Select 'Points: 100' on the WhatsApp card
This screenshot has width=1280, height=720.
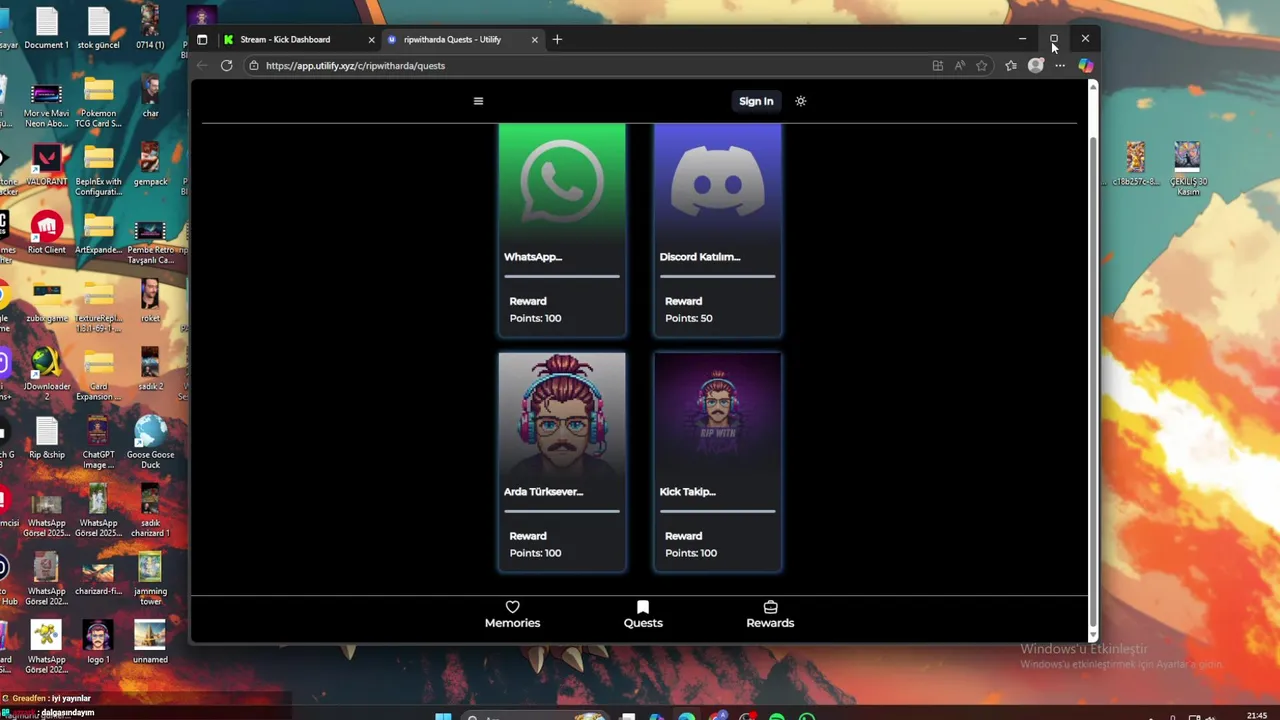(x=535, y=318)
